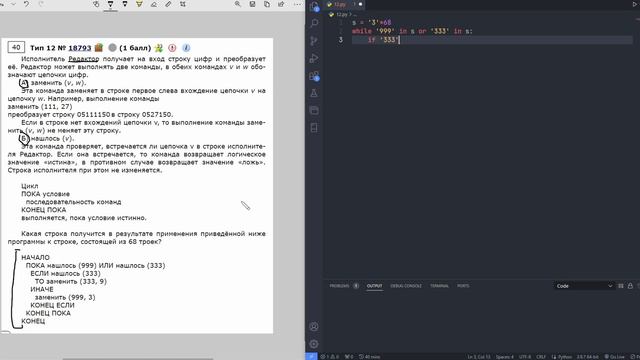
Task: Click the brown briefcase icon beside 18793
Action: point(99,48)
